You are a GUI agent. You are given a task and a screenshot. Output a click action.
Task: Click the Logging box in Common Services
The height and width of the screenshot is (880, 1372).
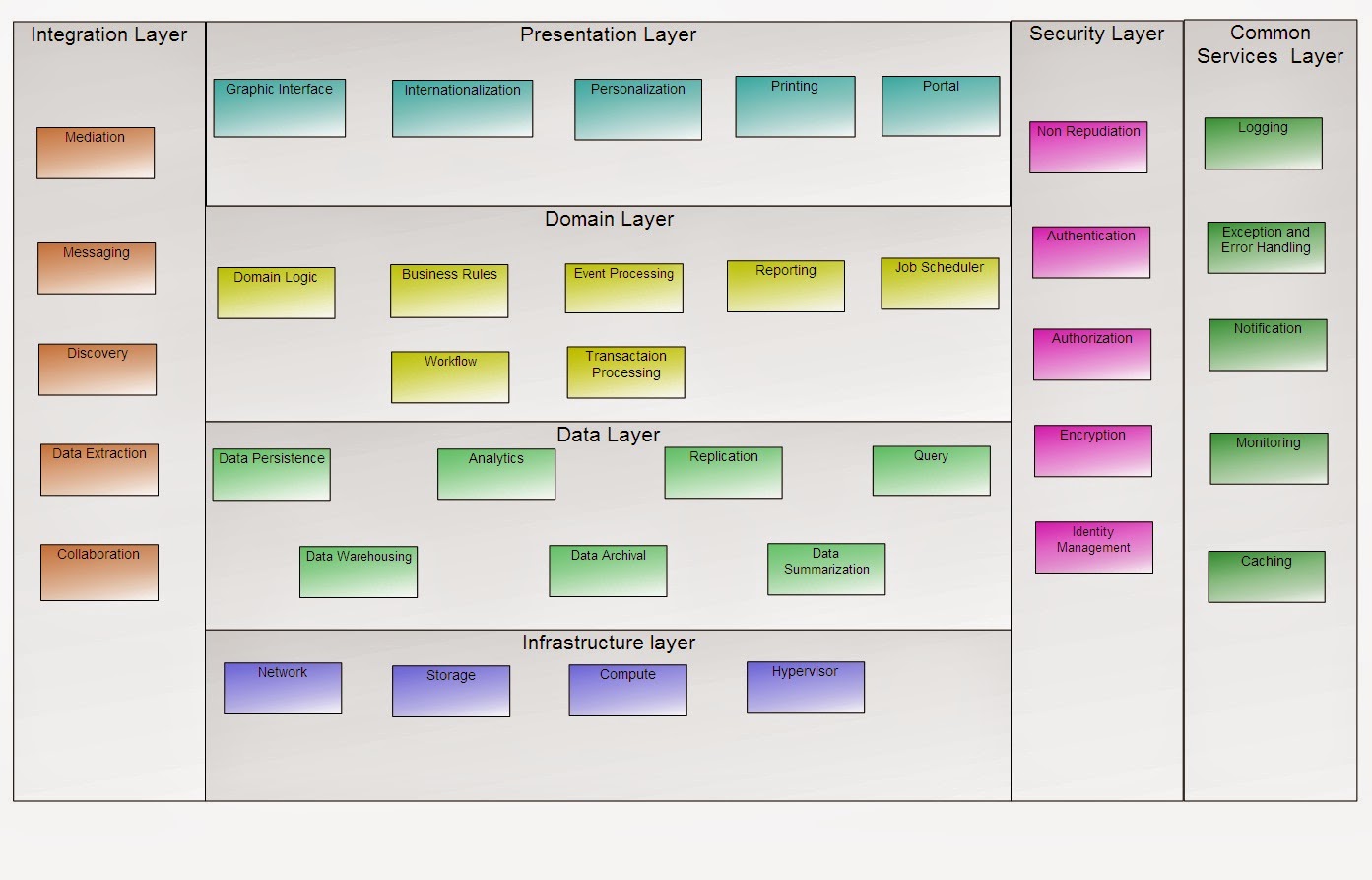pos(1263,143)
